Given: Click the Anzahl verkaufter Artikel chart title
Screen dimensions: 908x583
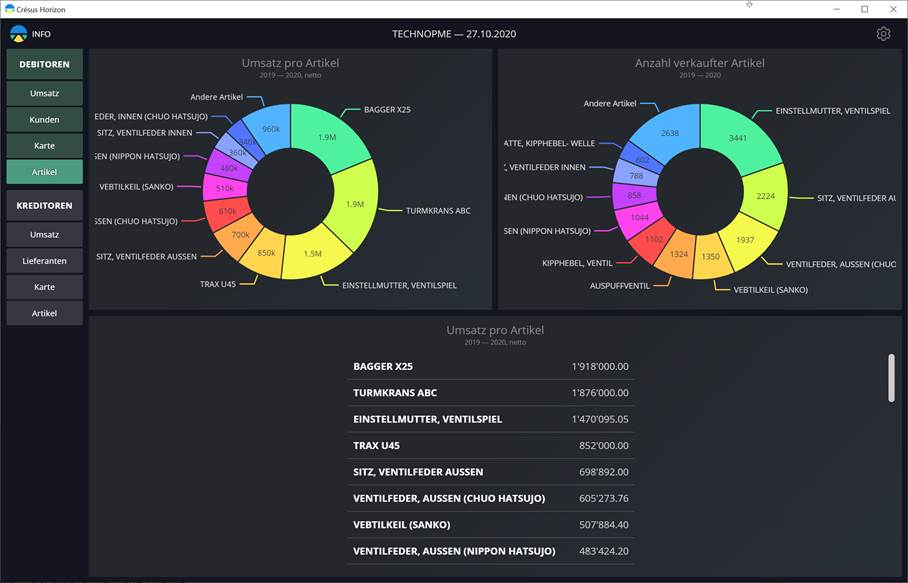Looking at the screenshot, I should (700, 63).
